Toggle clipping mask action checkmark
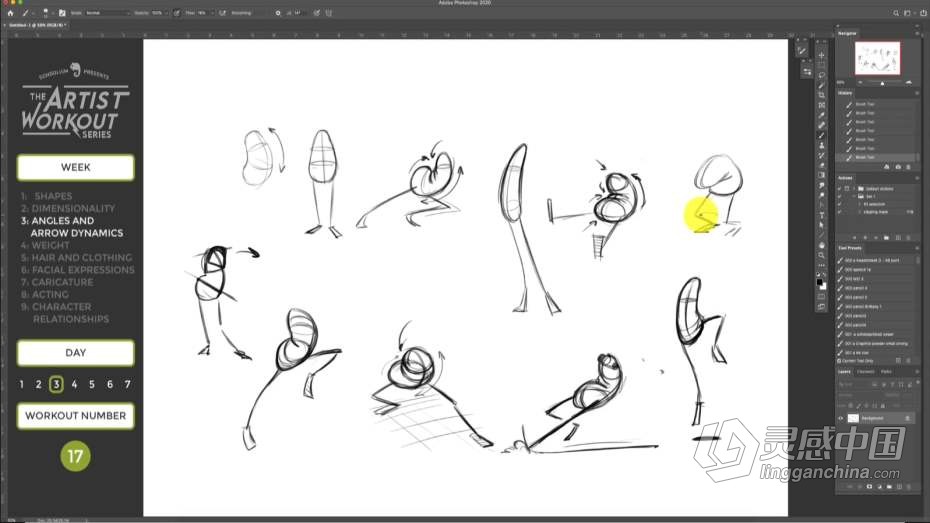The height and width of the screenshot is (523, 930). (839, 212)
